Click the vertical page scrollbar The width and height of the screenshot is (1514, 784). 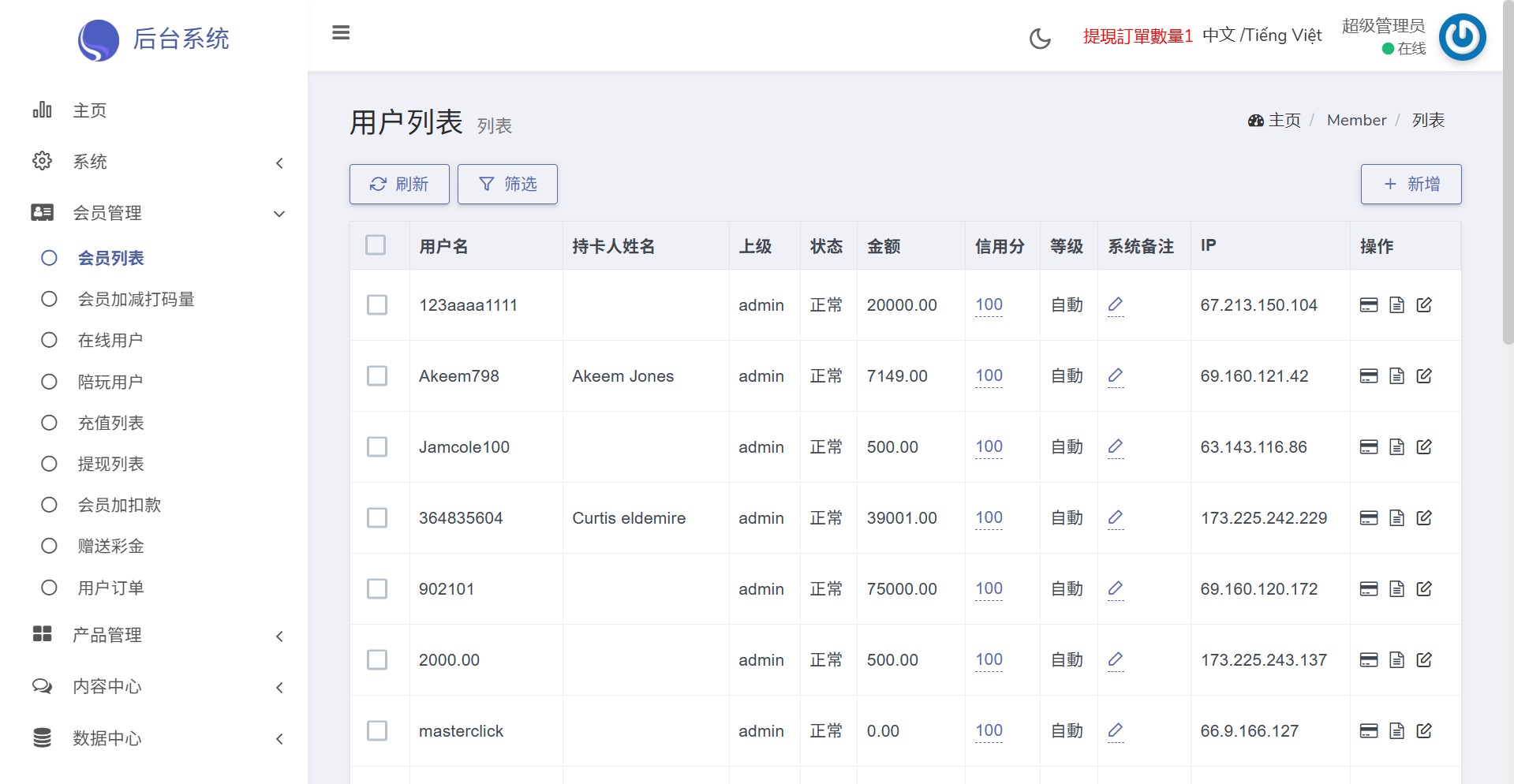point(1508,174)
